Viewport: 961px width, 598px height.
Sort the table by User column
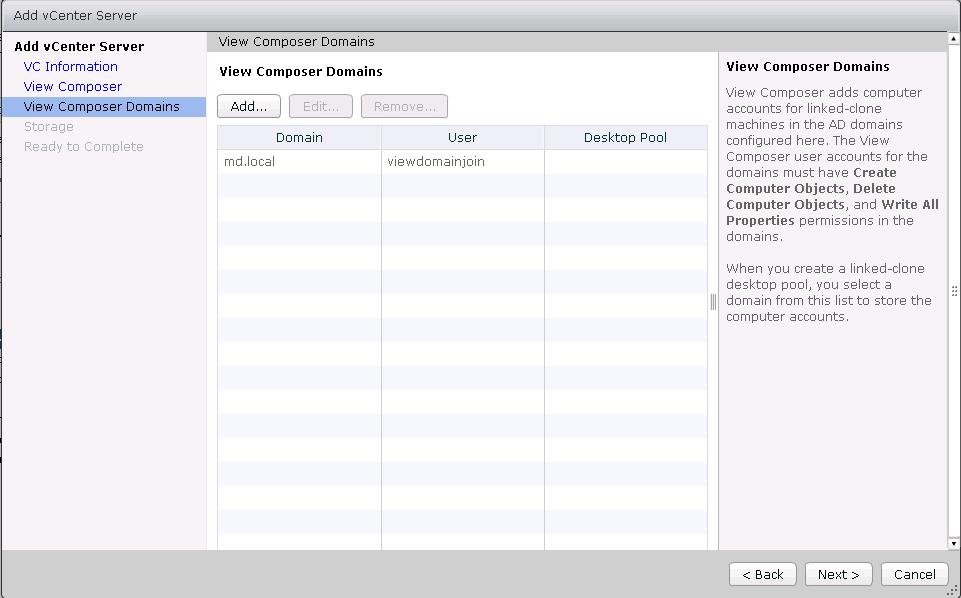point(462,138)
